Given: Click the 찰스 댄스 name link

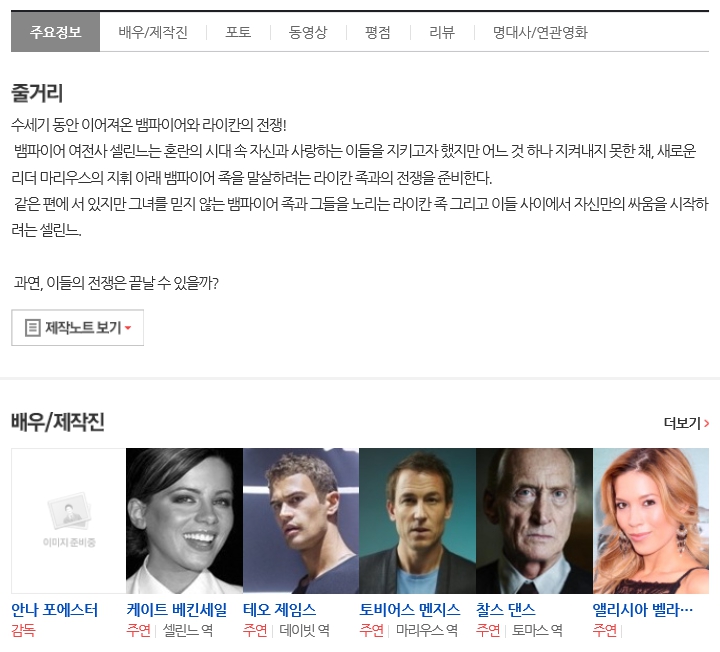Looking at the screenshot, I should coord(506,610).
